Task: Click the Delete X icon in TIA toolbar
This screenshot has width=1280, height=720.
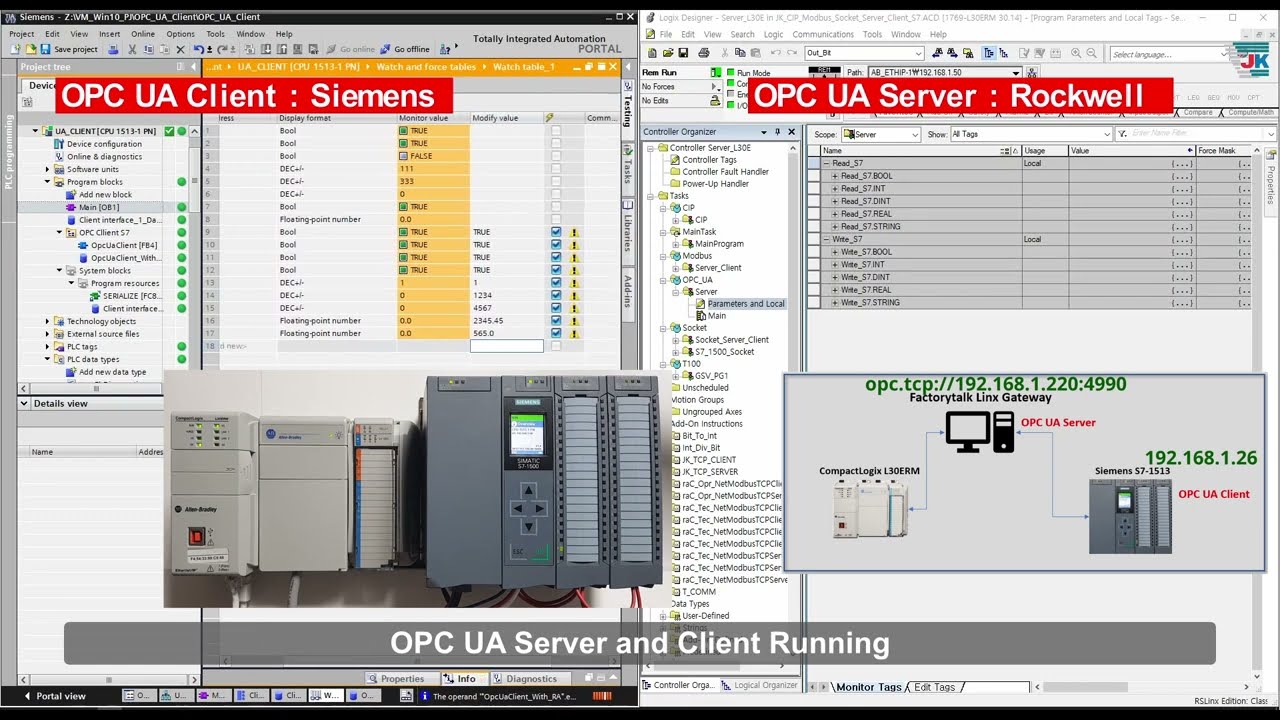Action: pos(180,49)
